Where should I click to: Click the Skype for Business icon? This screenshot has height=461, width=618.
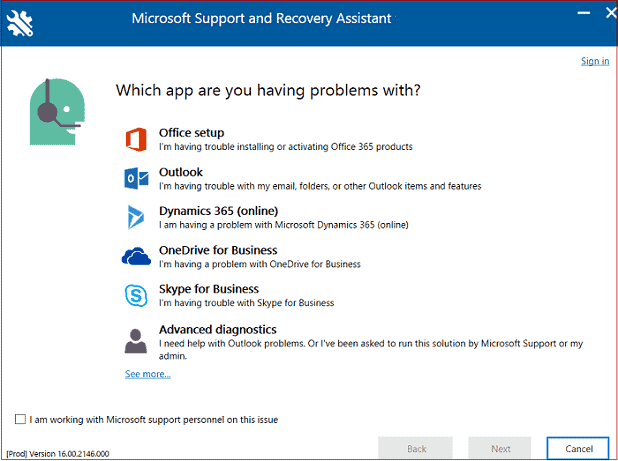(x=136, y=295)
